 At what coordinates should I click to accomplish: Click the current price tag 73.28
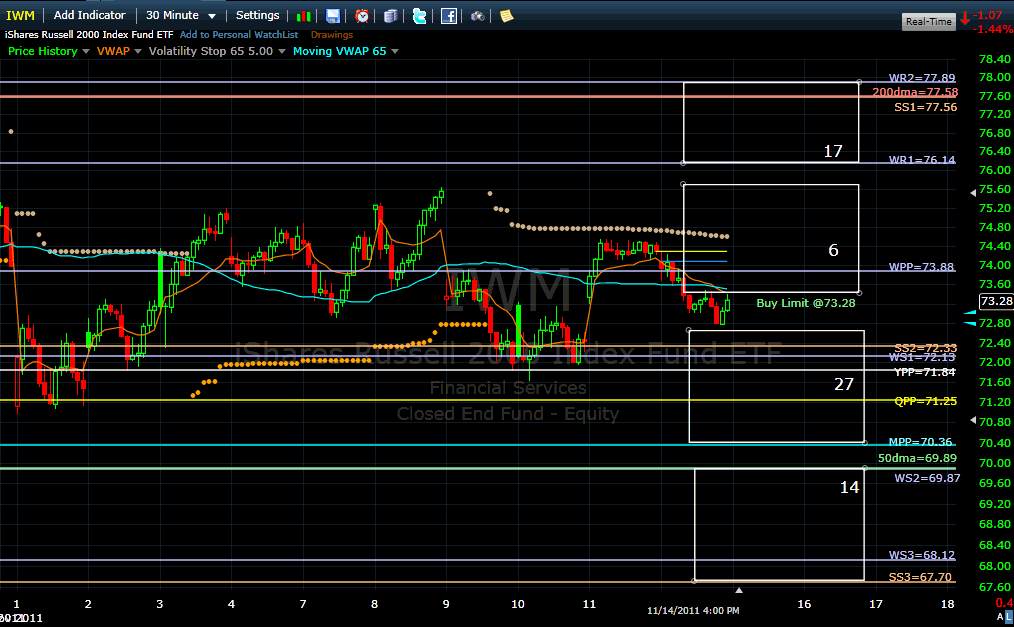(997, 301)
